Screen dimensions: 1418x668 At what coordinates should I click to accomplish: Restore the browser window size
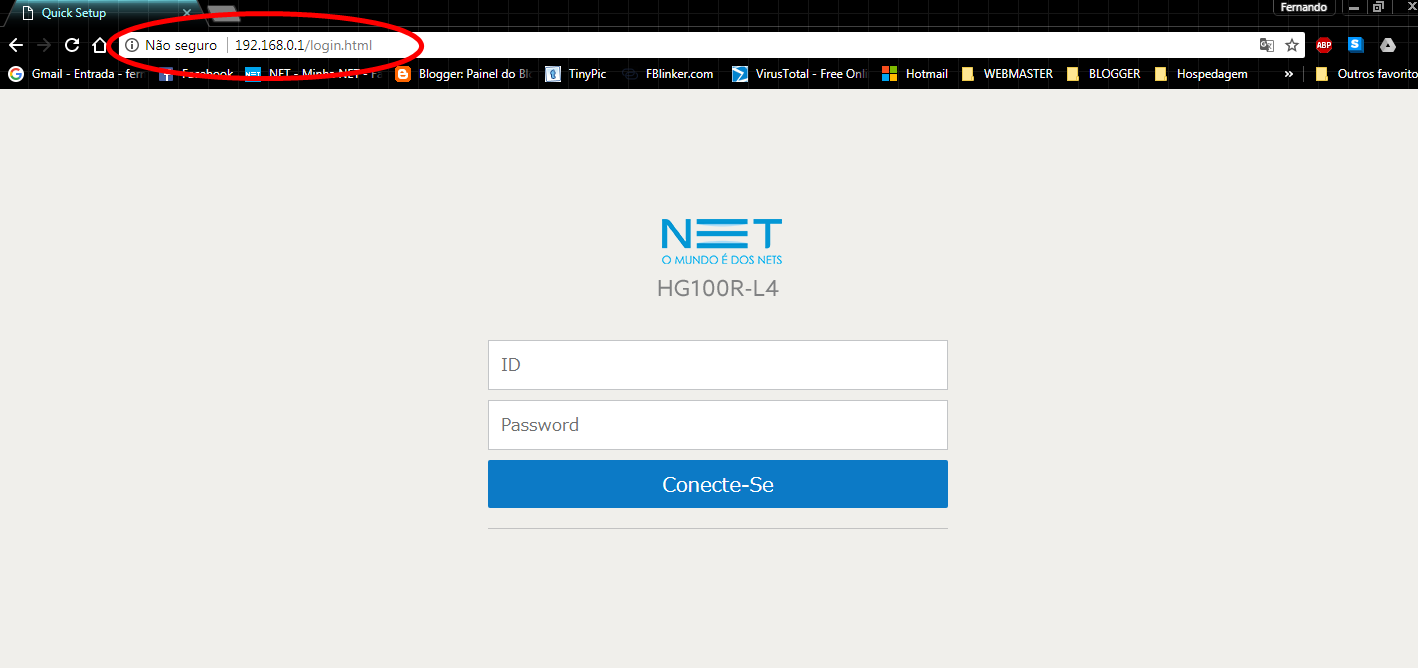[1378, 7]
